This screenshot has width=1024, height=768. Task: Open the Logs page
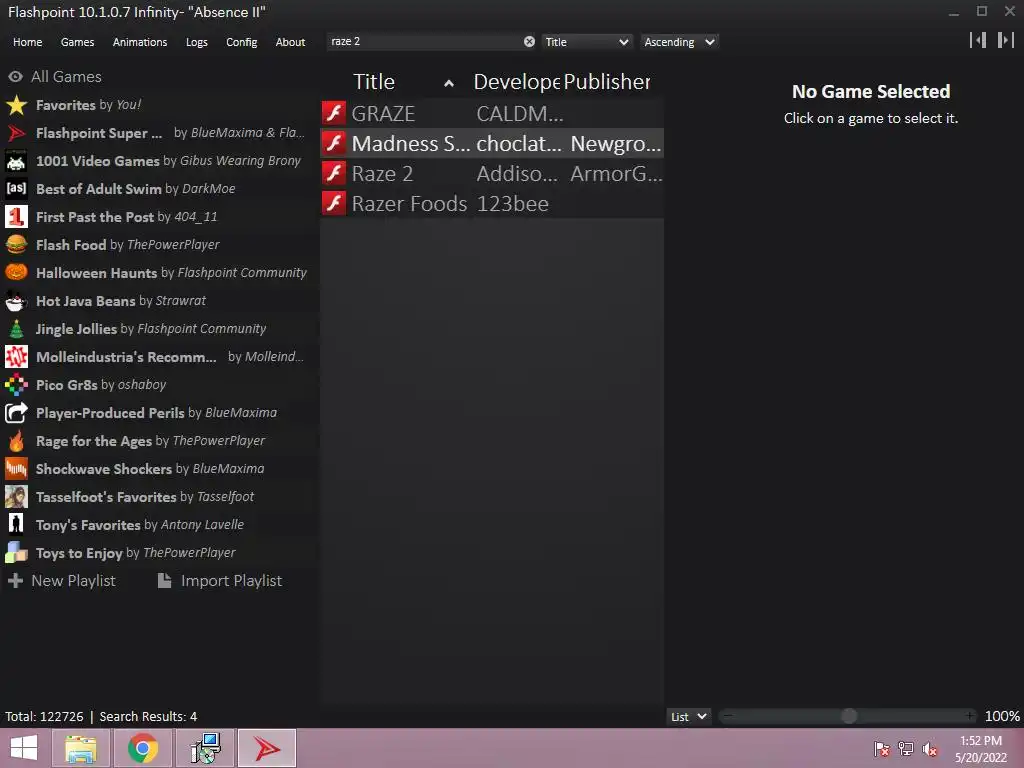pyautogui.click(x=197, y=42)
